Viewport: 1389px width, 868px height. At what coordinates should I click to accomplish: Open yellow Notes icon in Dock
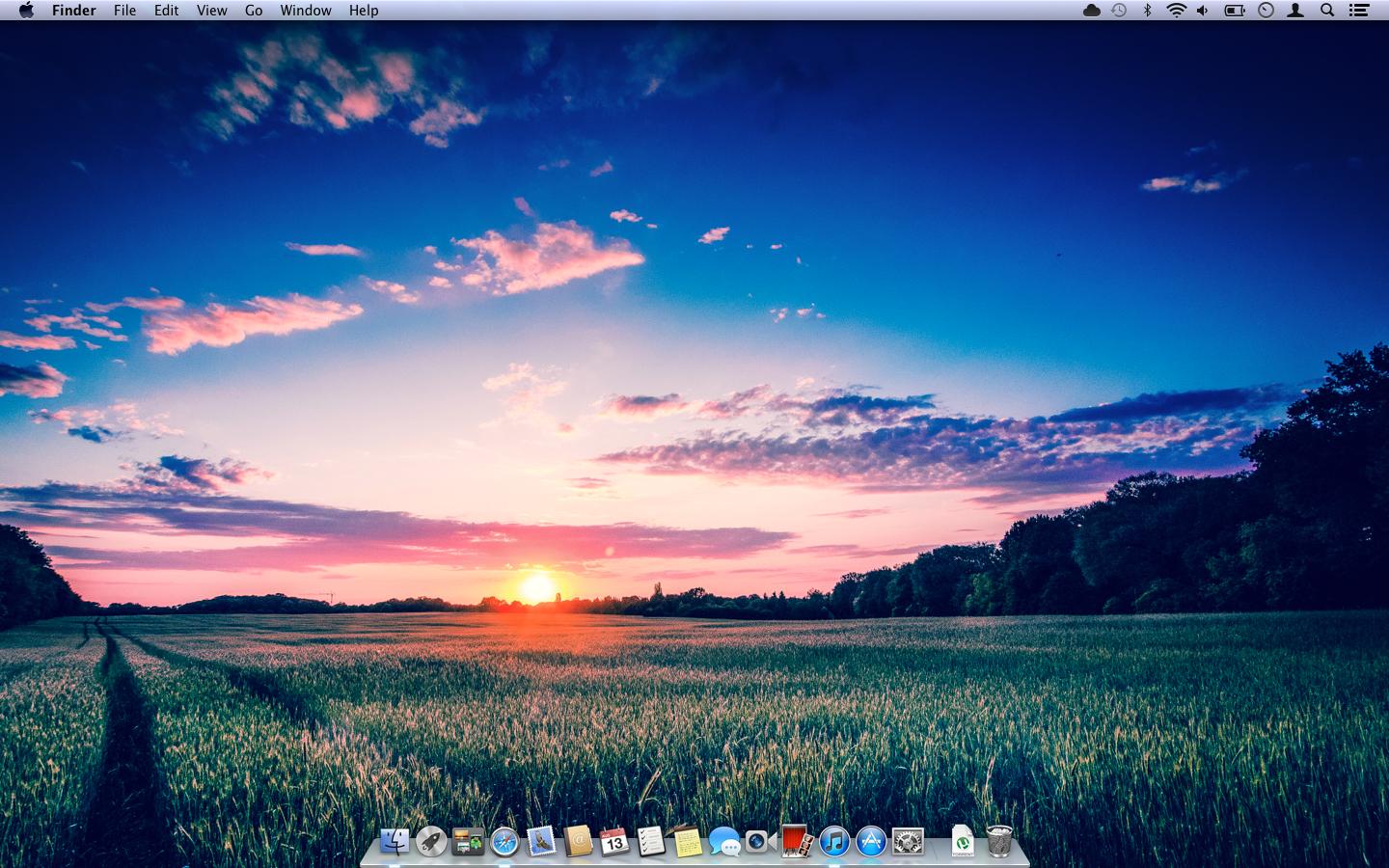(x=687, y=841)
